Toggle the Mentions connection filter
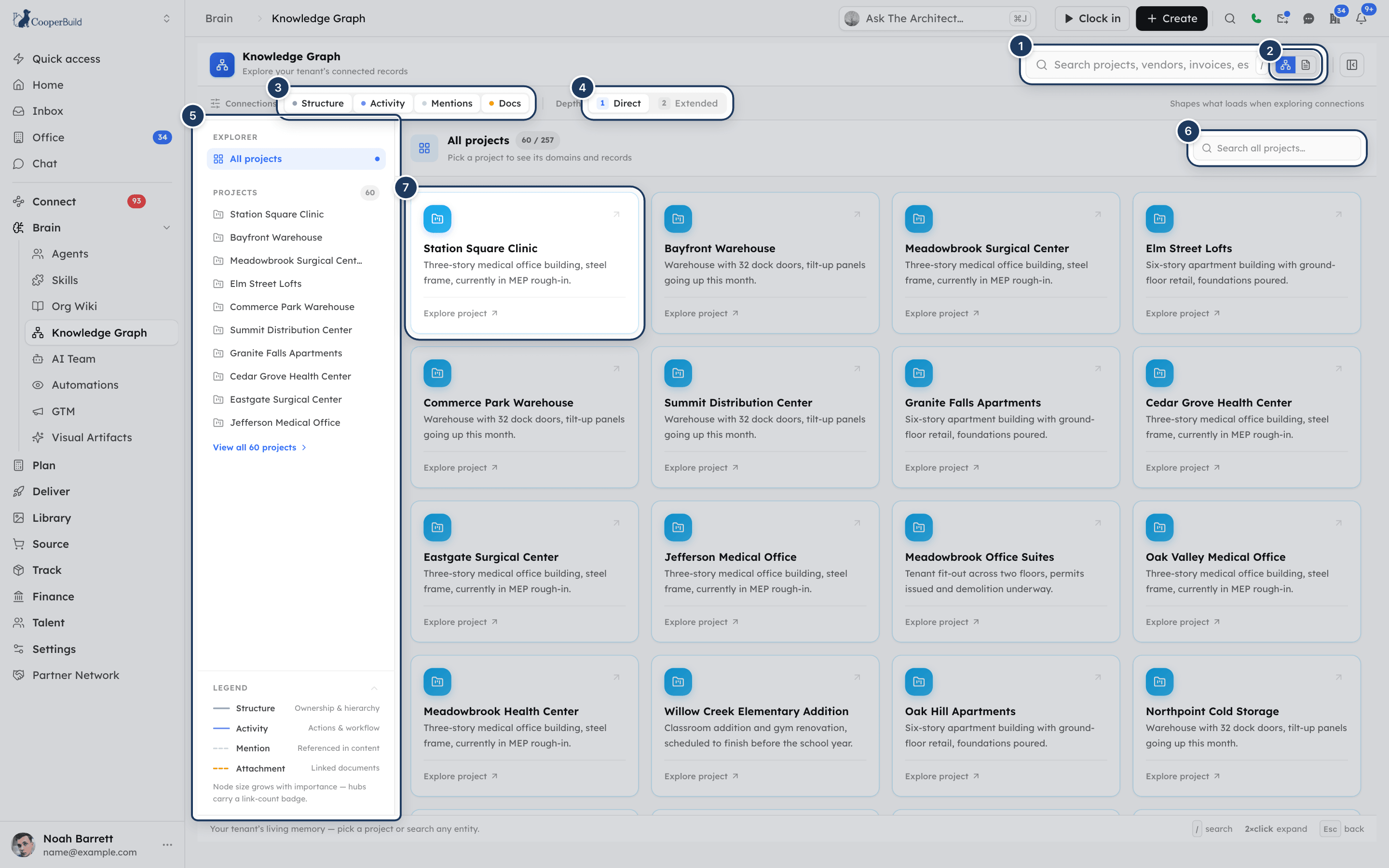The height and width of the screenshot is (868, 1389). click(x=447, y=103)
